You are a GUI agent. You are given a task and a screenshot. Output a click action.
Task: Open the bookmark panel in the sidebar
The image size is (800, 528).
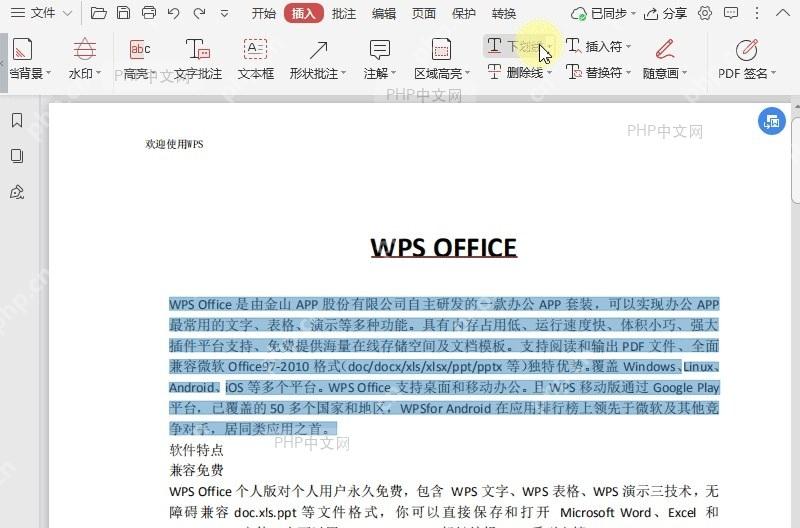[17, 120]
